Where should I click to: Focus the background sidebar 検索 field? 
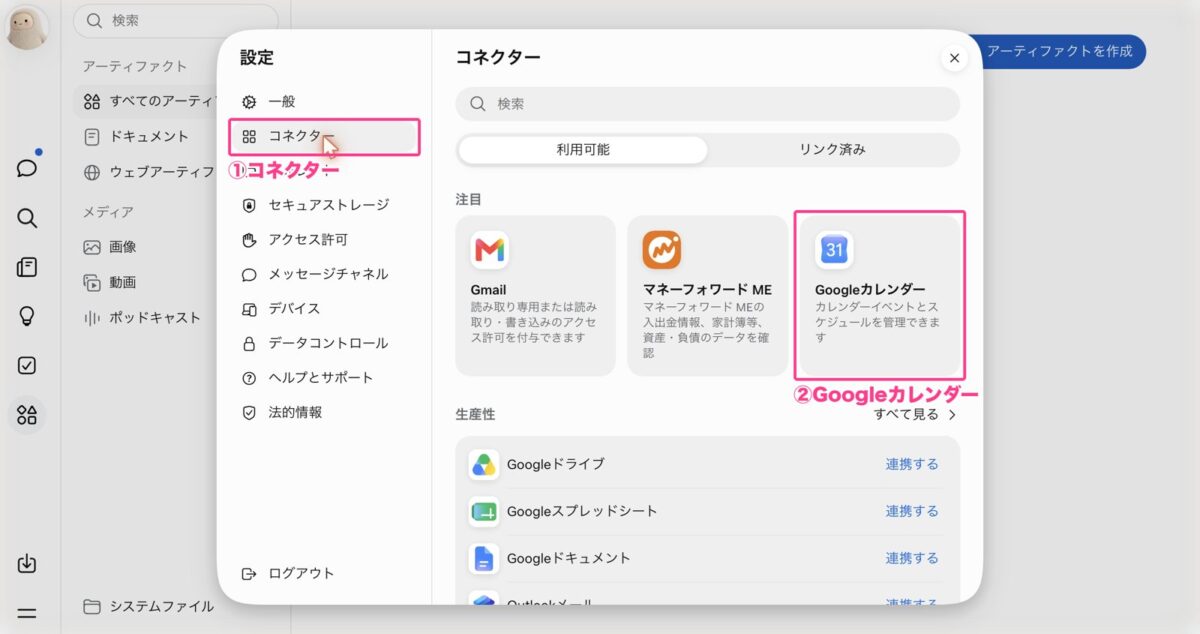tap(176, 21)
